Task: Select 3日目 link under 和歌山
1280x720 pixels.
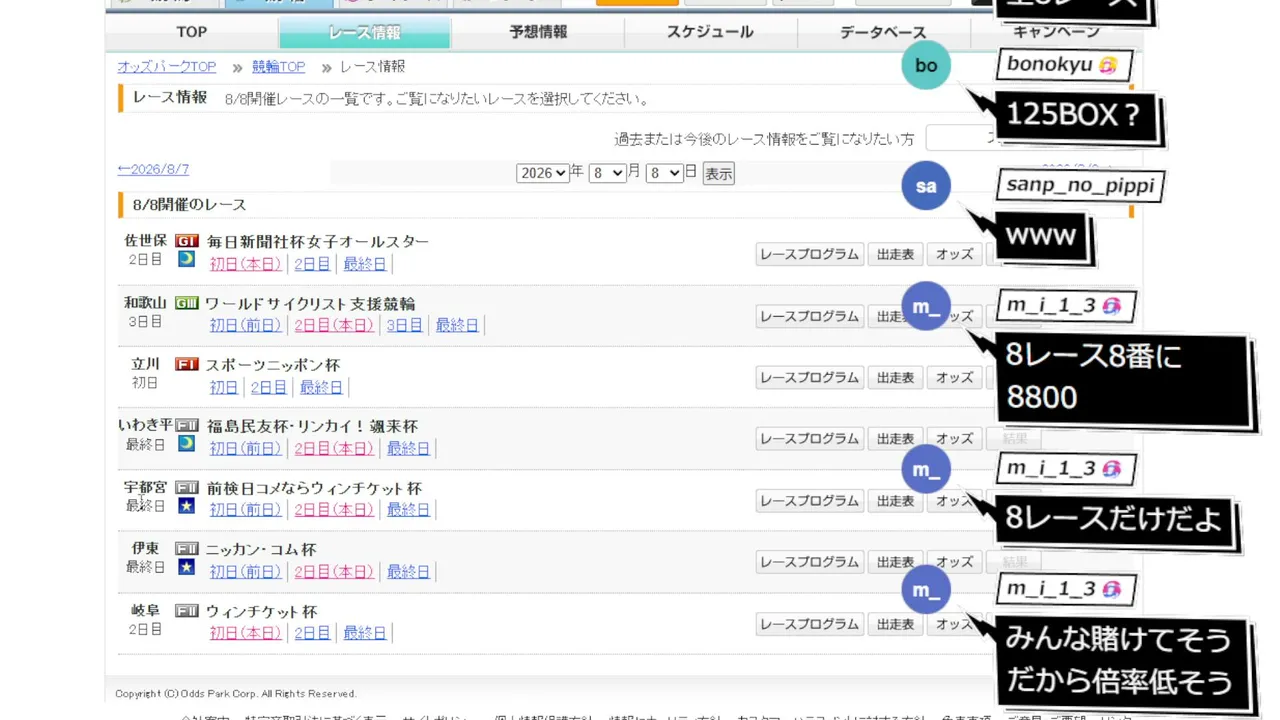Action: [405, 325]
